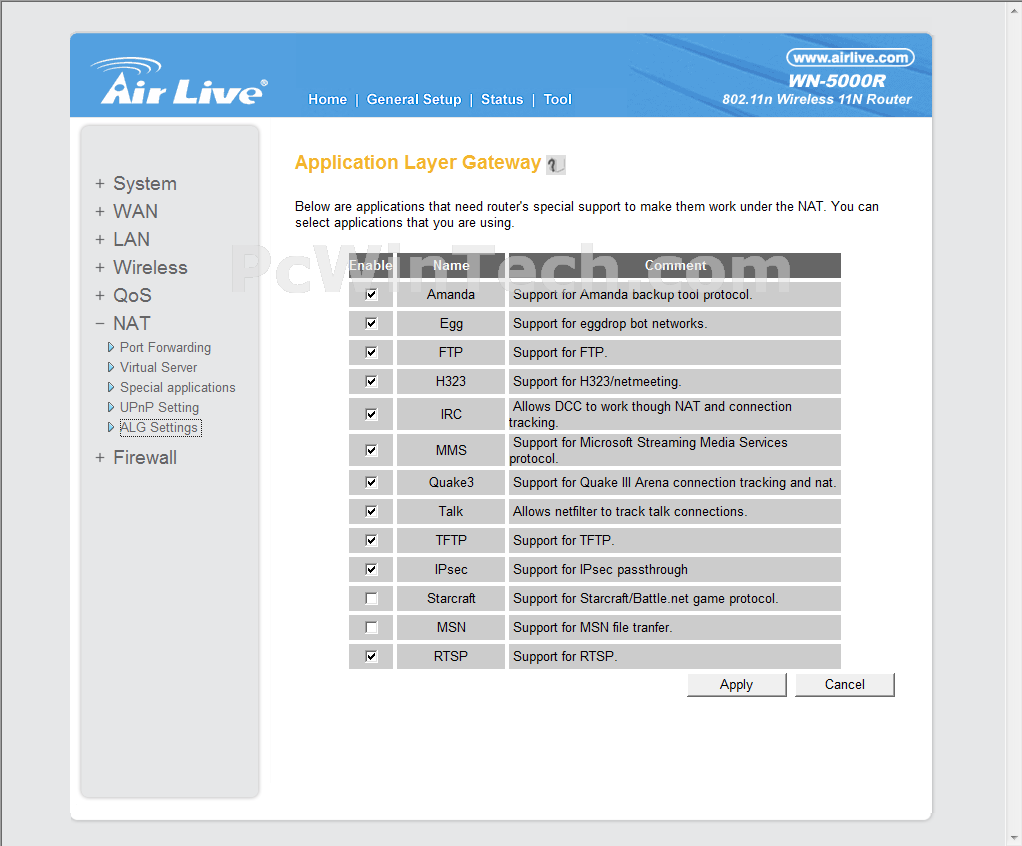Viewport: 1022px width, 846px height.
Task: Click the WN-5000R model label
Action: click(837, 81)
